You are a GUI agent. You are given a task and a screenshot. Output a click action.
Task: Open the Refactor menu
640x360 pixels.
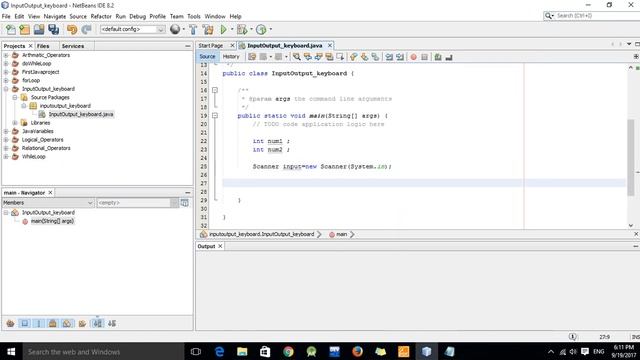[101, 16]
